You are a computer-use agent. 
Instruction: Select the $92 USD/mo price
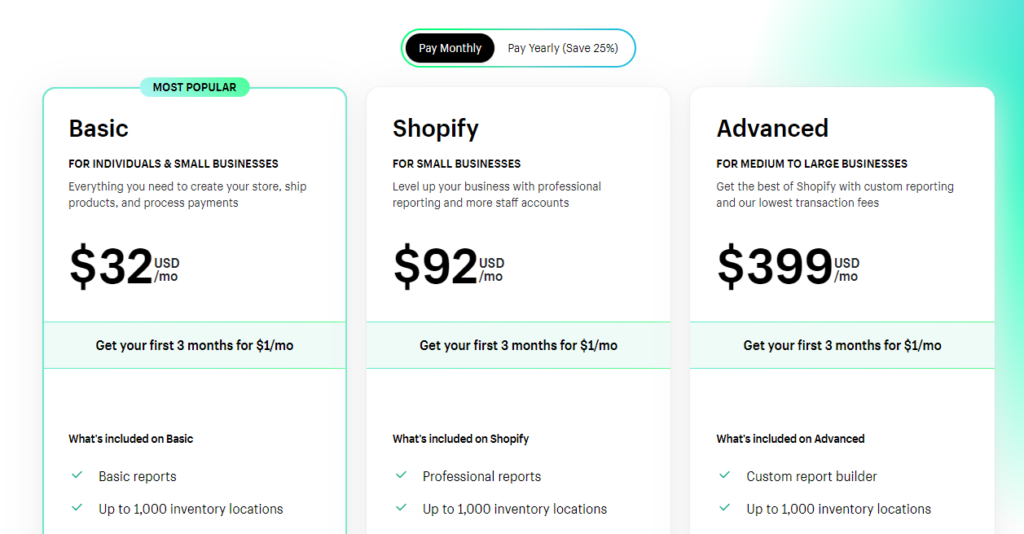pos(449,266)
